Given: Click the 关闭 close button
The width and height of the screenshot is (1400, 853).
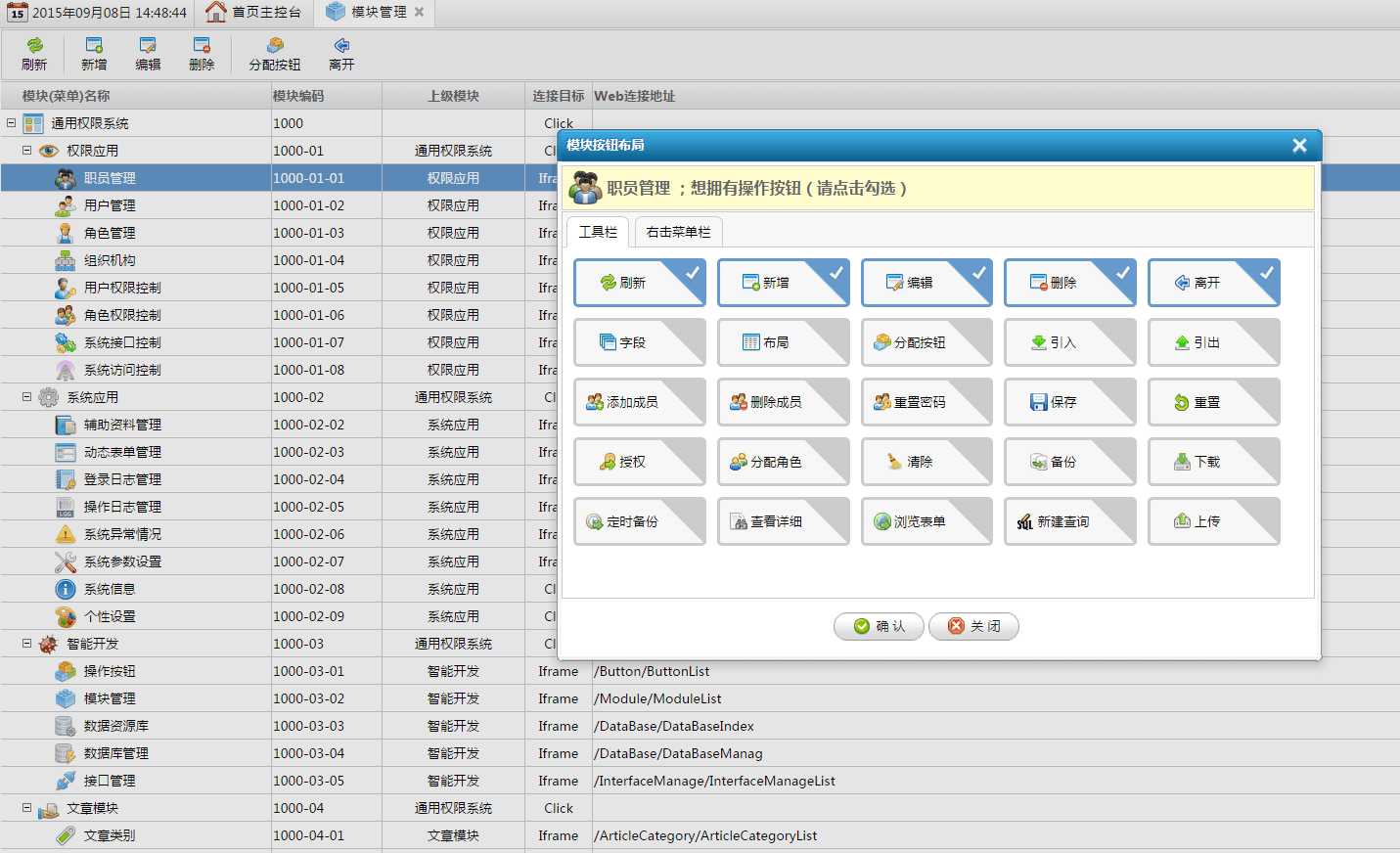Looking at the screenshot, I should 973,626.
